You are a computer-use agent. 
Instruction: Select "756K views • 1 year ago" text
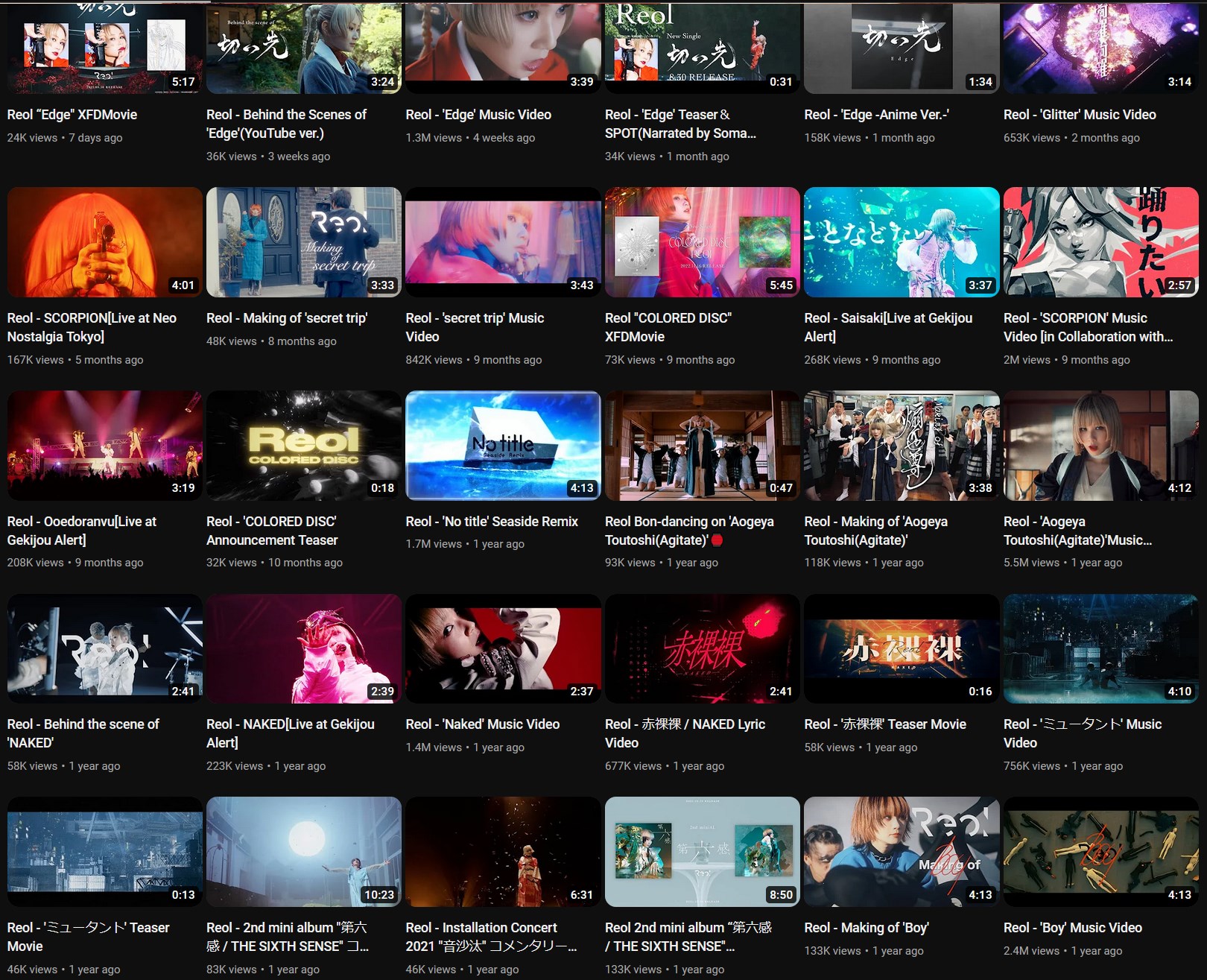(1063, 766)
